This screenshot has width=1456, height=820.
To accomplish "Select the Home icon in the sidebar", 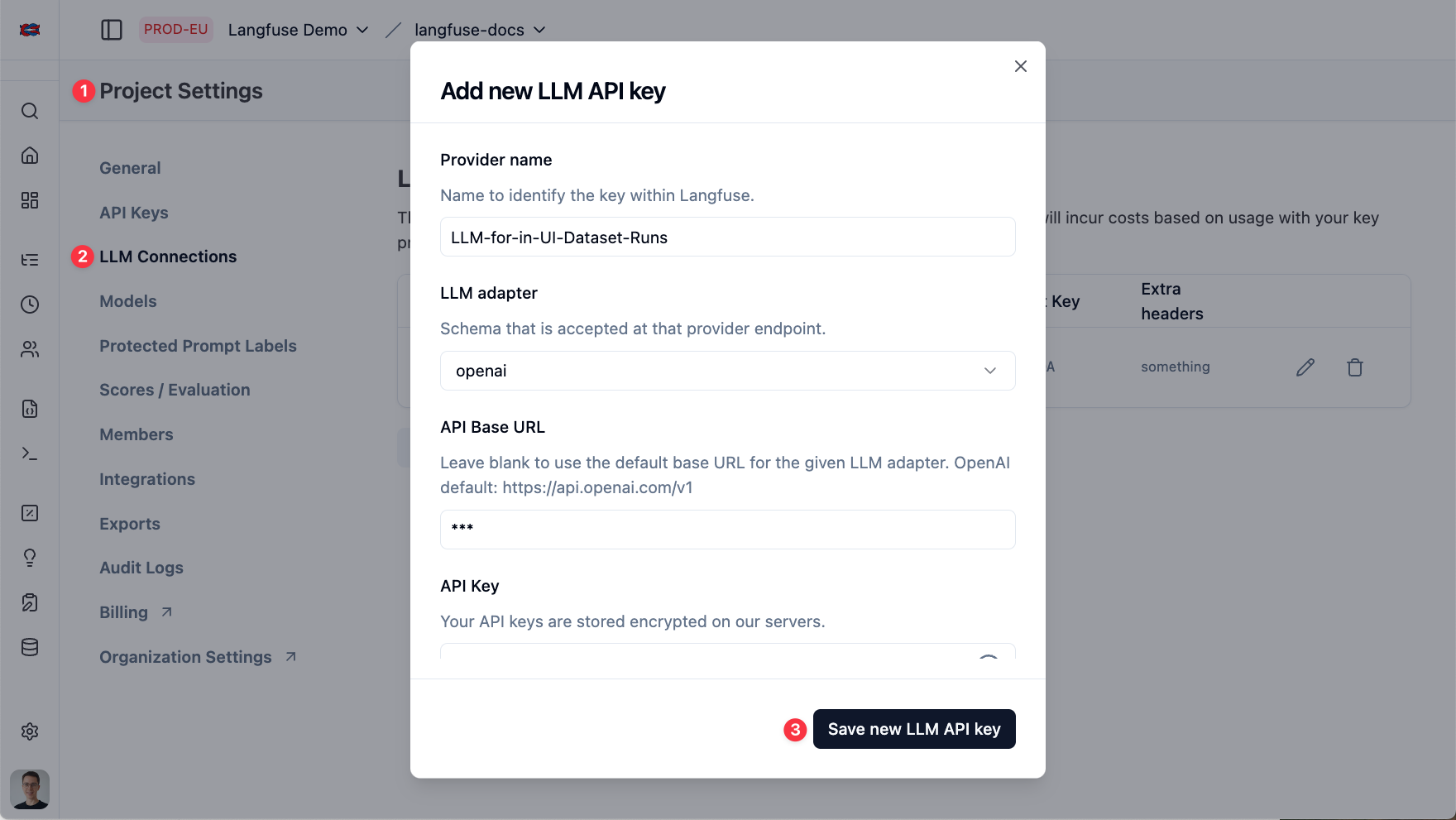I will (30, 156).
